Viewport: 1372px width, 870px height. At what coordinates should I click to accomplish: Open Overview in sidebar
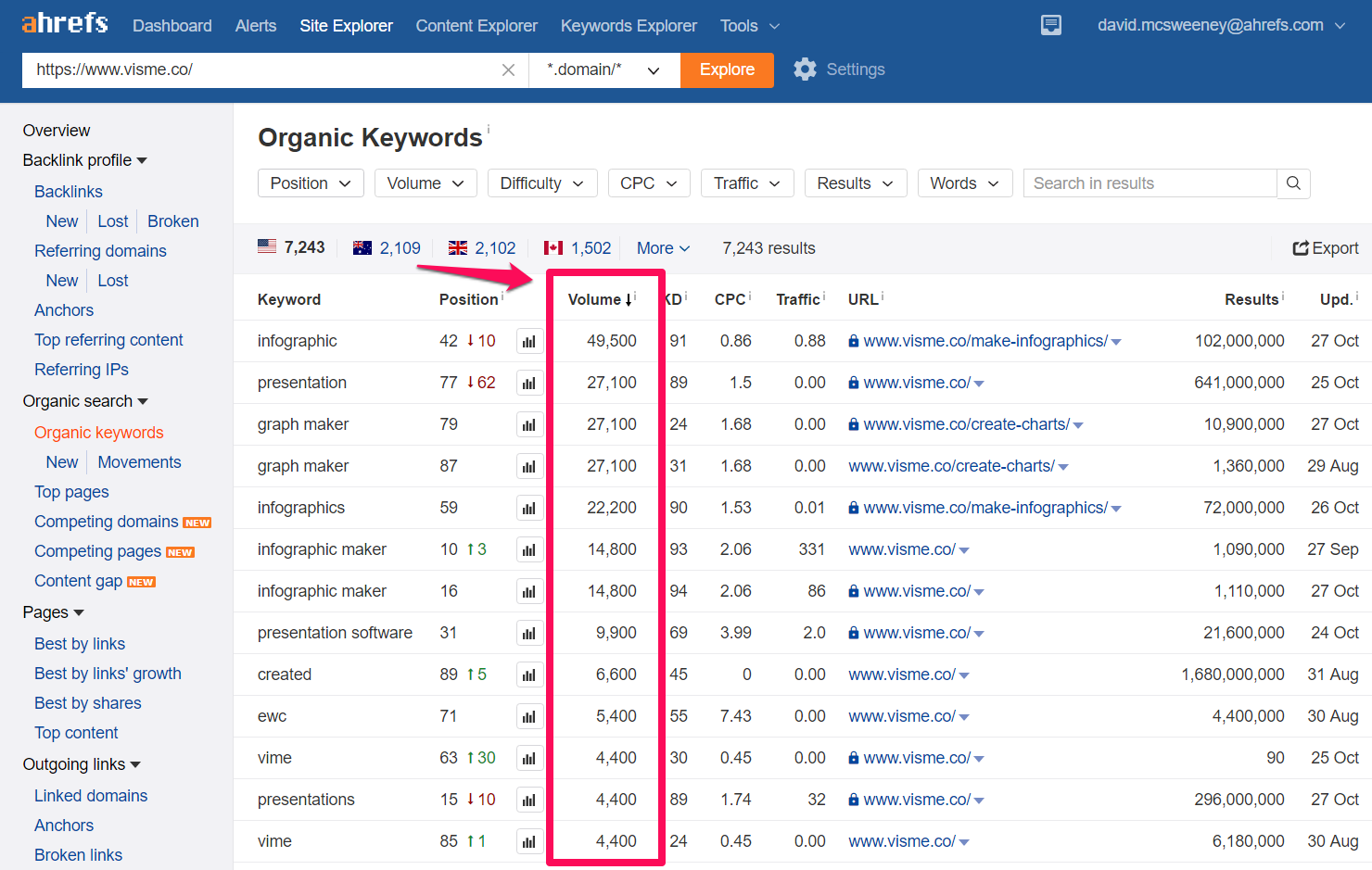click(x=57, y=131)
